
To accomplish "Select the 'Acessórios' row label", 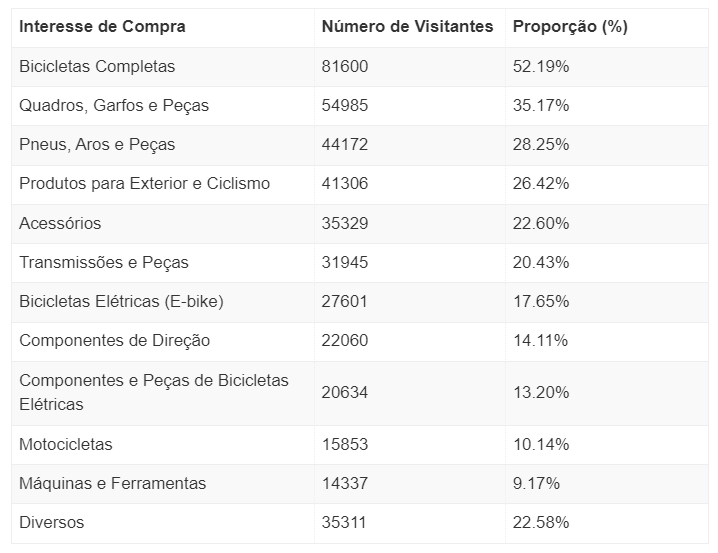I will (60, 223).
